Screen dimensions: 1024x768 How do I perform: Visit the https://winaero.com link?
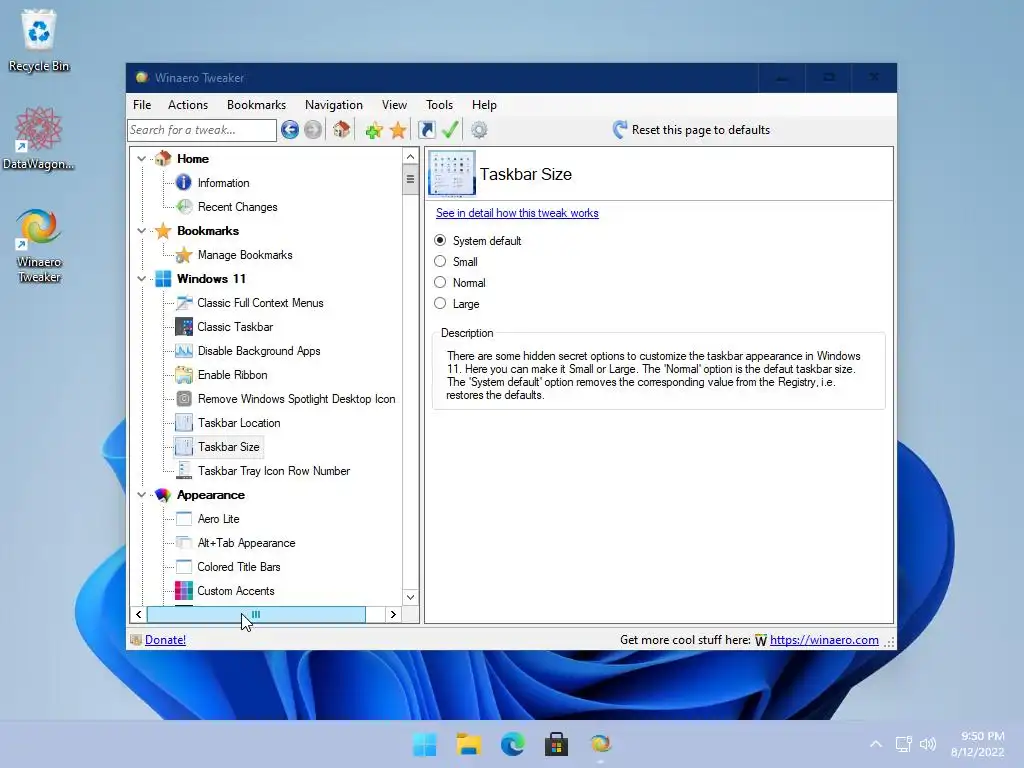coord(824,640)
